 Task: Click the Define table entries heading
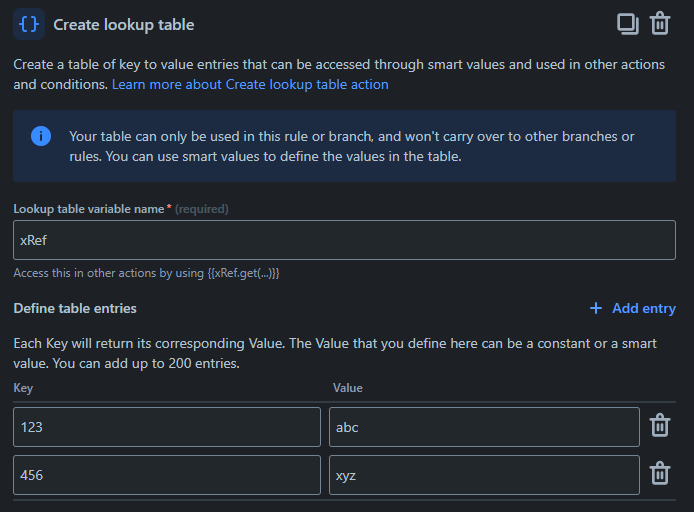75,308
